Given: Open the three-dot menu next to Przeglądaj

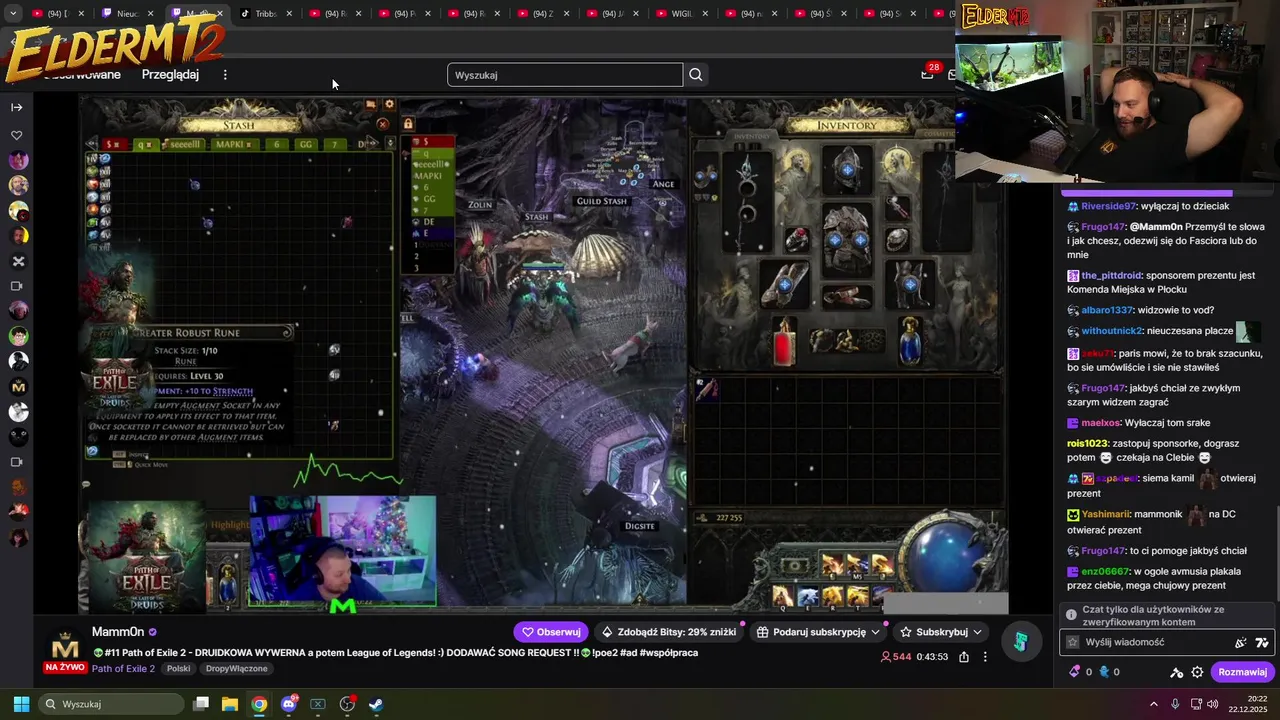Looking at the screenshot, I should click(x=225, y=75).
